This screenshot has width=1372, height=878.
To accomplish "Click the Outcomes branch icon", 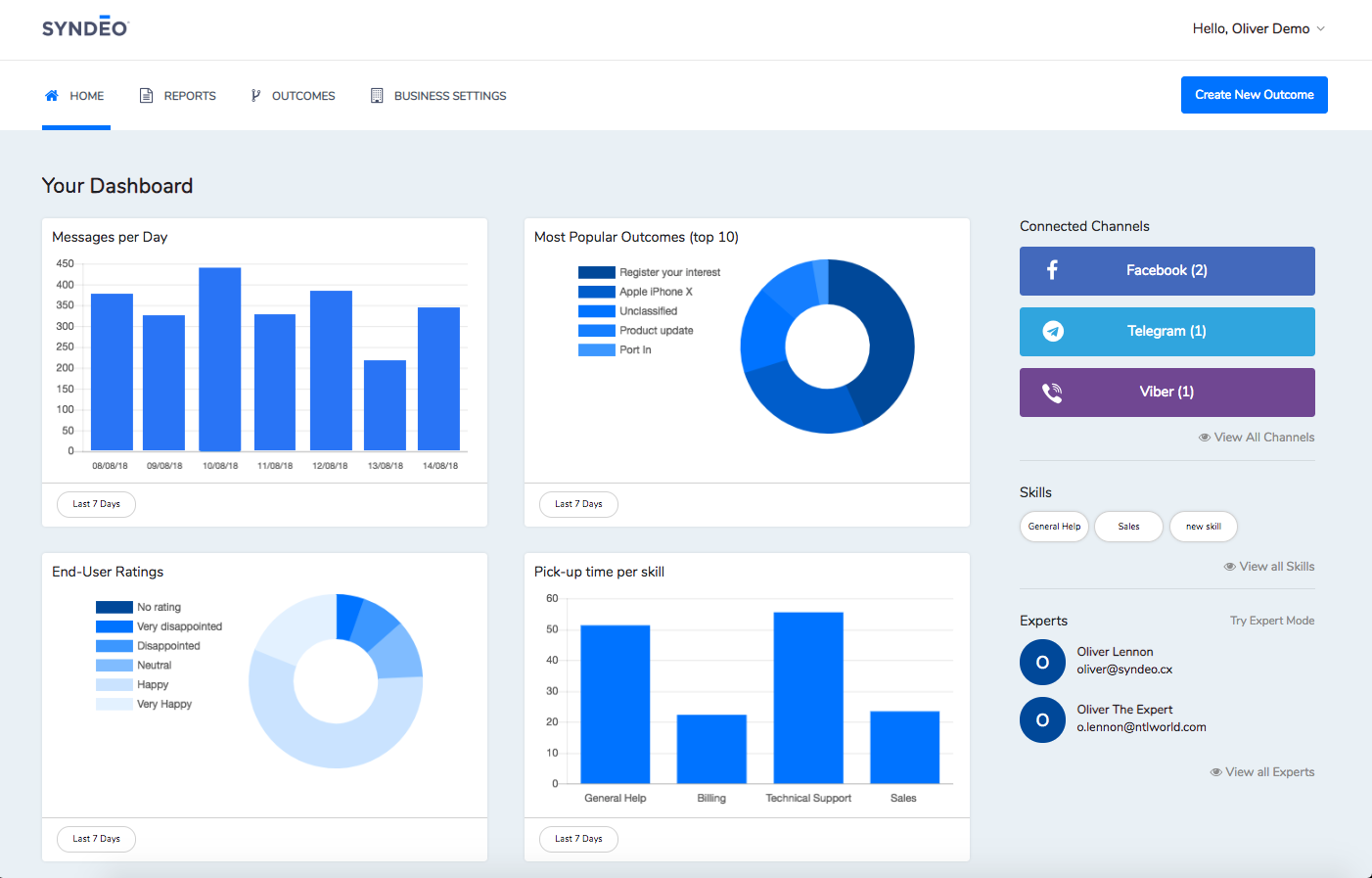I will pyautogui.click(x=255, y=96).
